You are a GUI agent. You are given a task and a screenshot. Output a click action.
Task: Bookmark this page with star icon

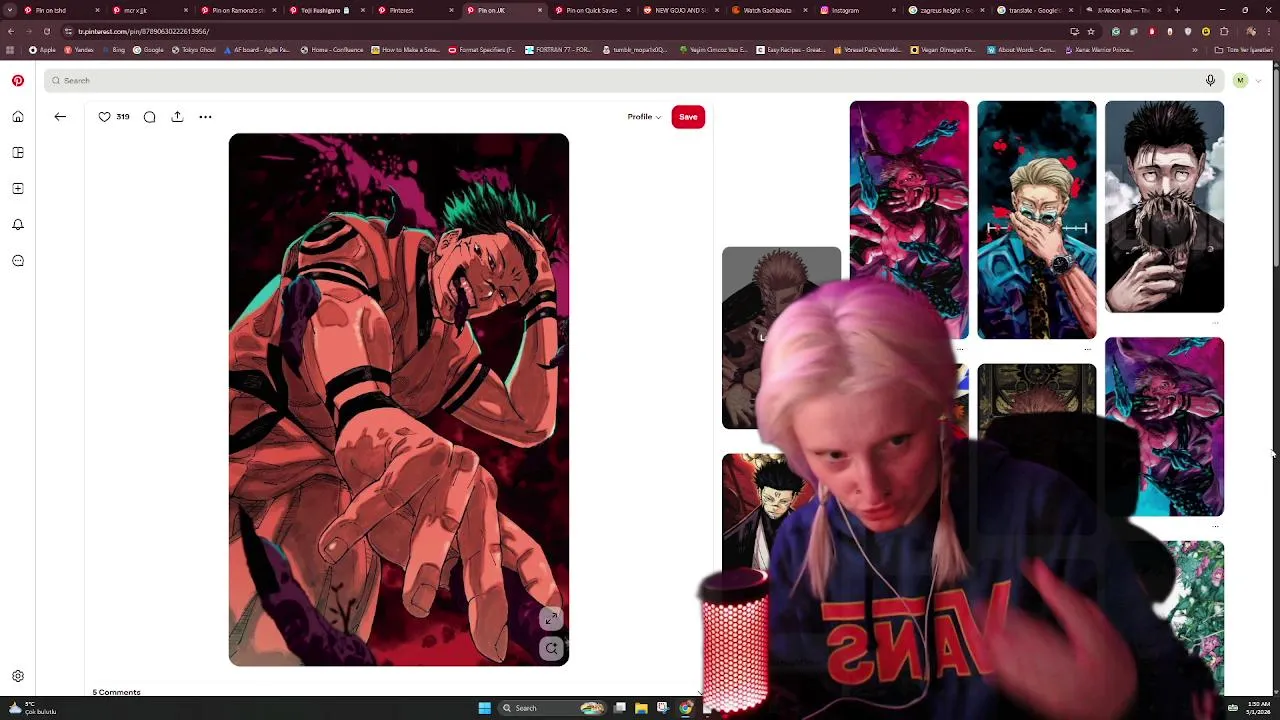[x=1091, y=31]
